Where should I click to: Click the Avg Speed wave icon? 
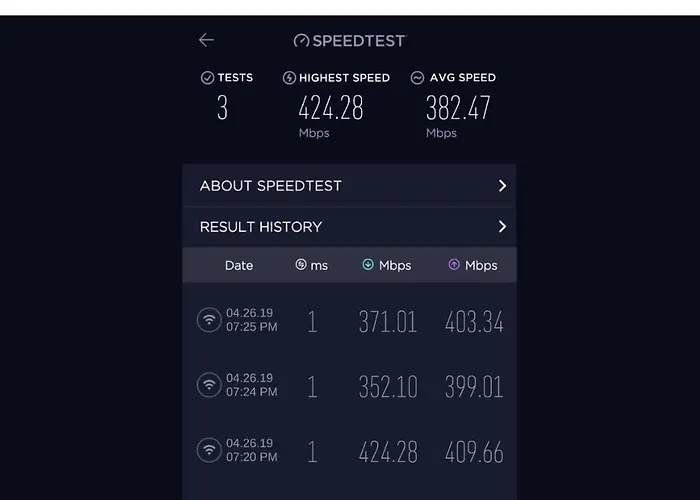pos(417,78)
